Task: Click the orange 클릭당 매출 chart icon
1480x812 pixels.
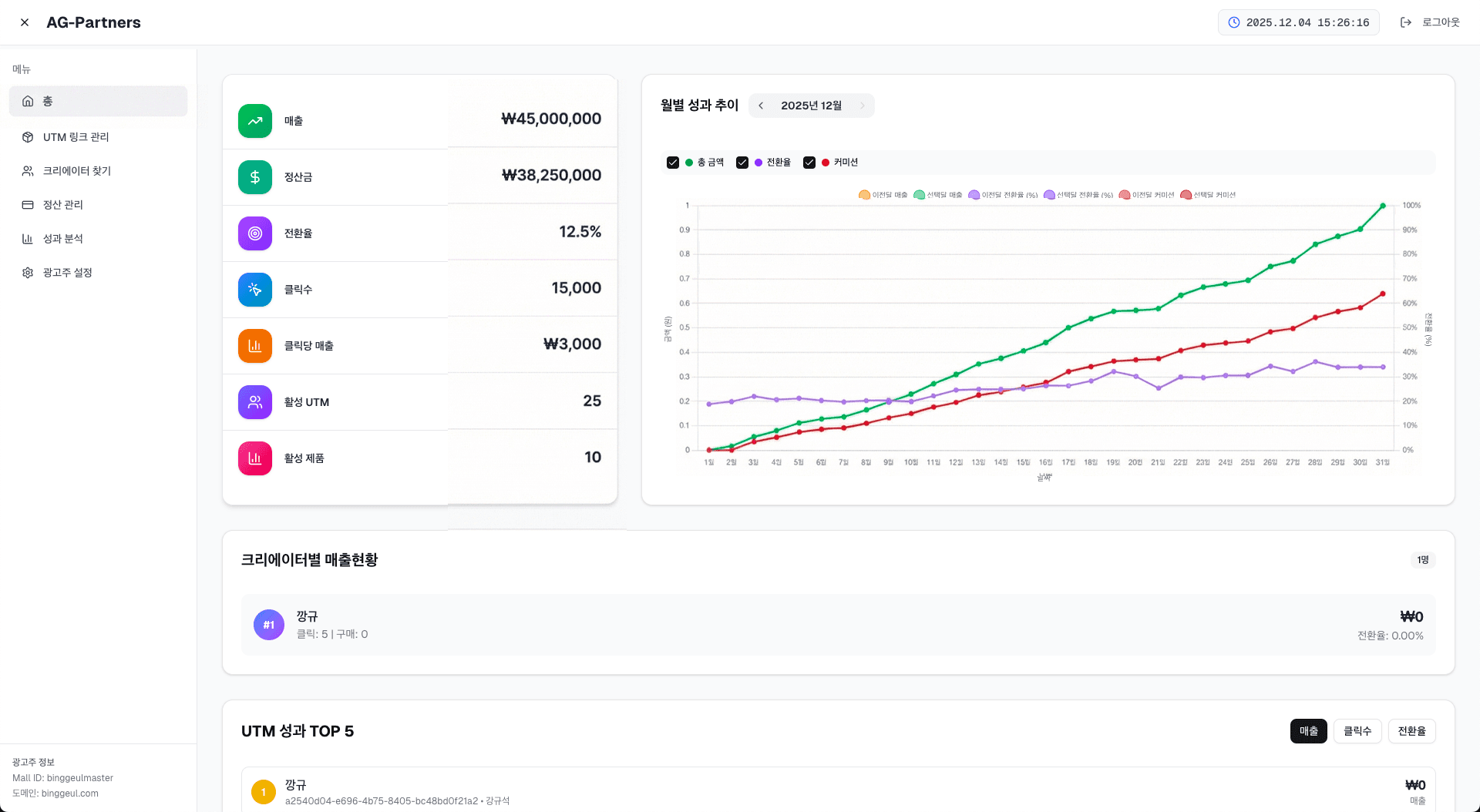Action: coord(255,346)
